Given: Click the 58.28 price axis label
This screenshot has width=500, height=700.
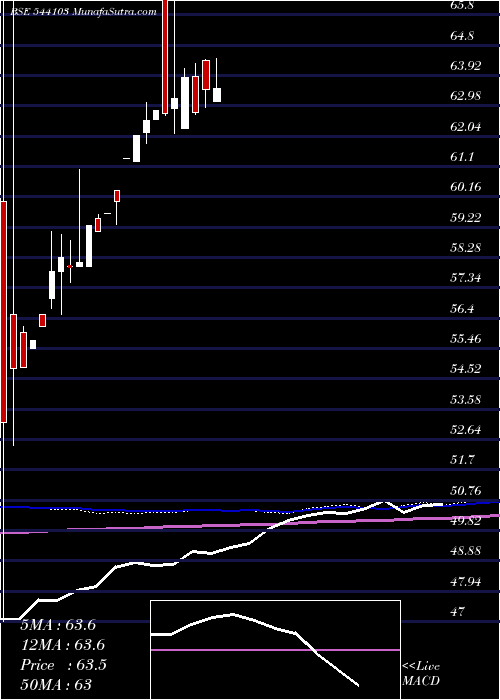Looking at the screenshot, I should (x=466, y=248).
